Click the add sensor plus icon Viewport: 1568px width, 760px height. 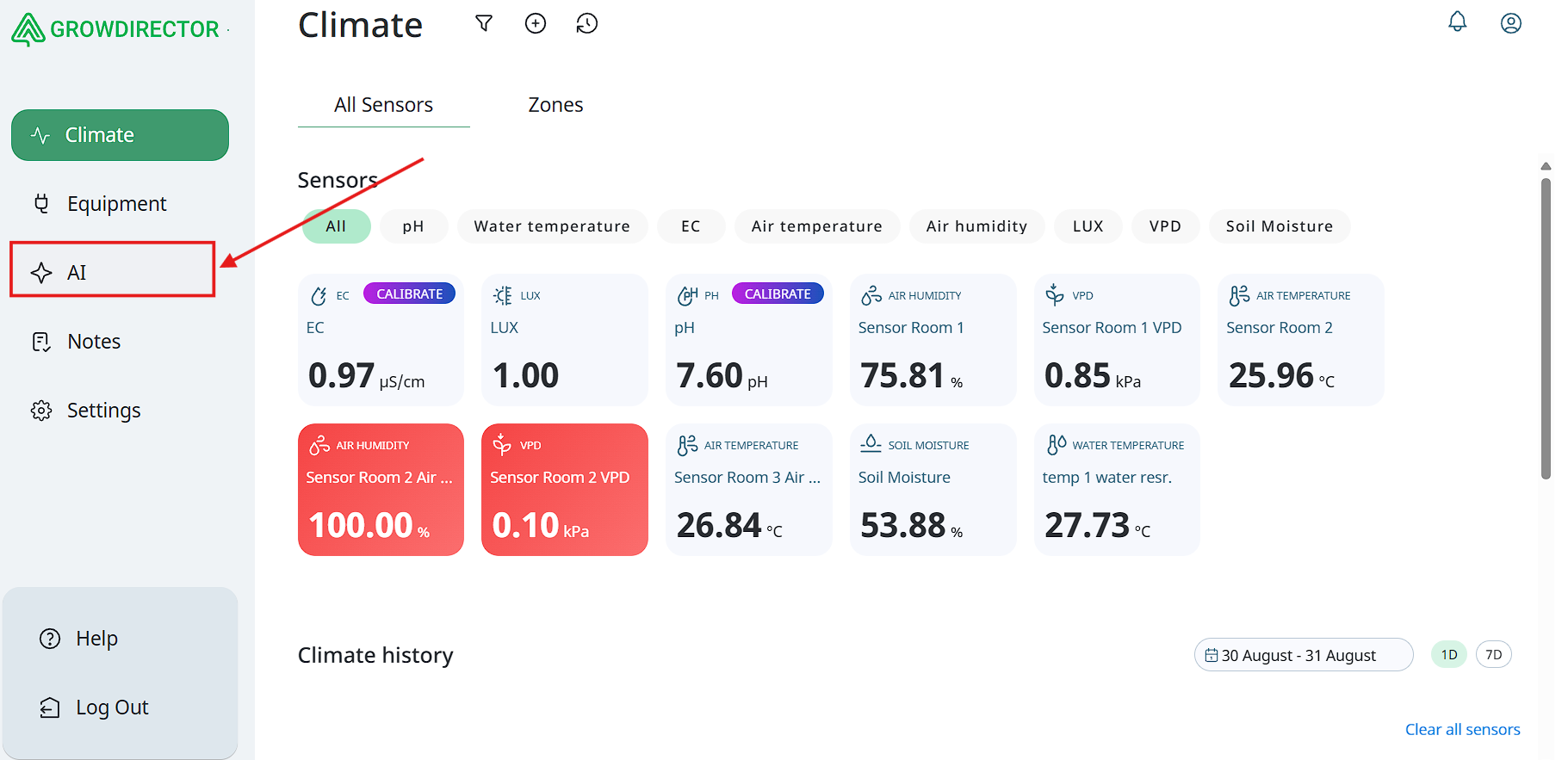pos(536,23)
